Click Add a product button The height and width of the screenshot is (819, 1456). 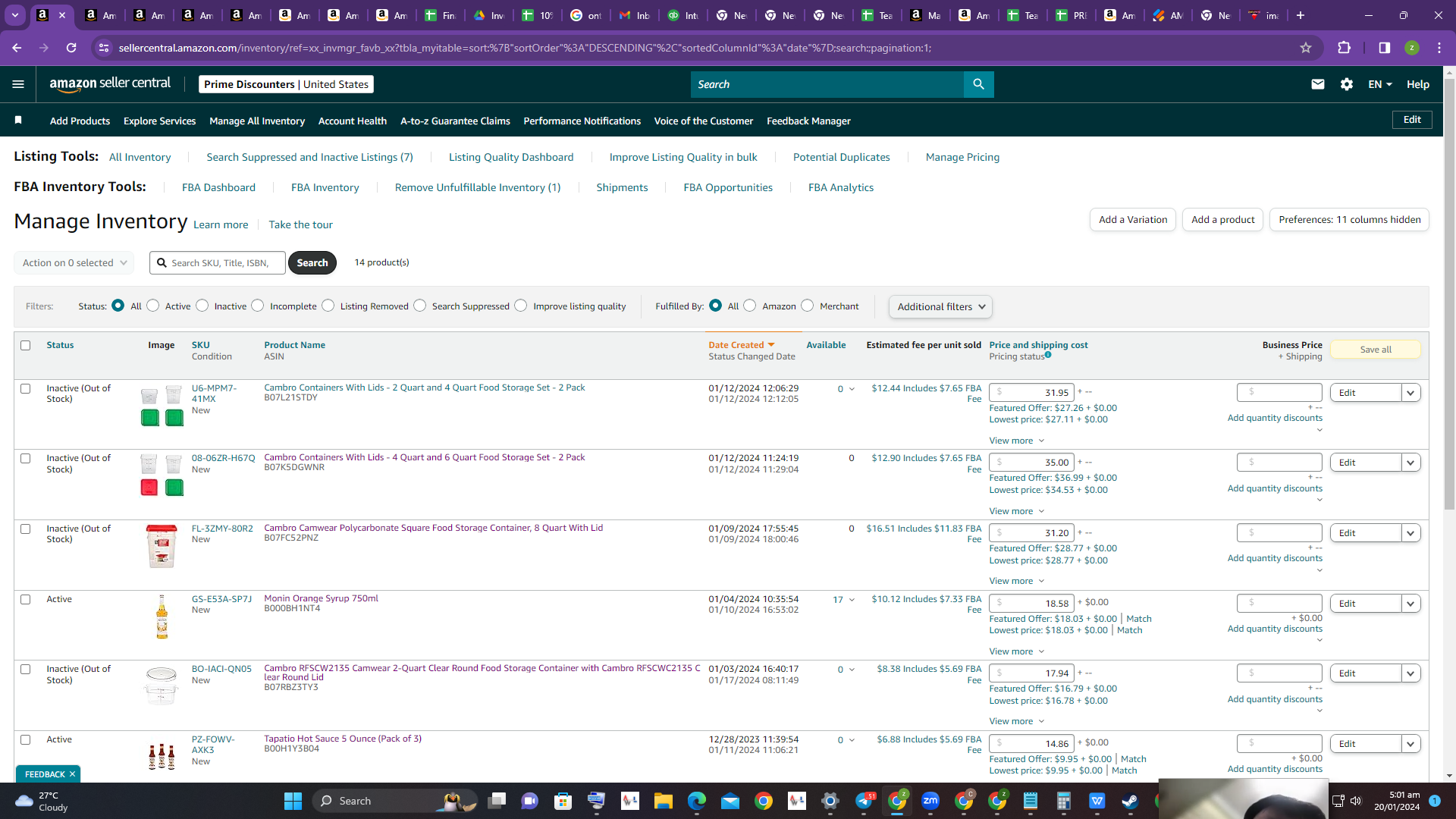[1222, 220]
